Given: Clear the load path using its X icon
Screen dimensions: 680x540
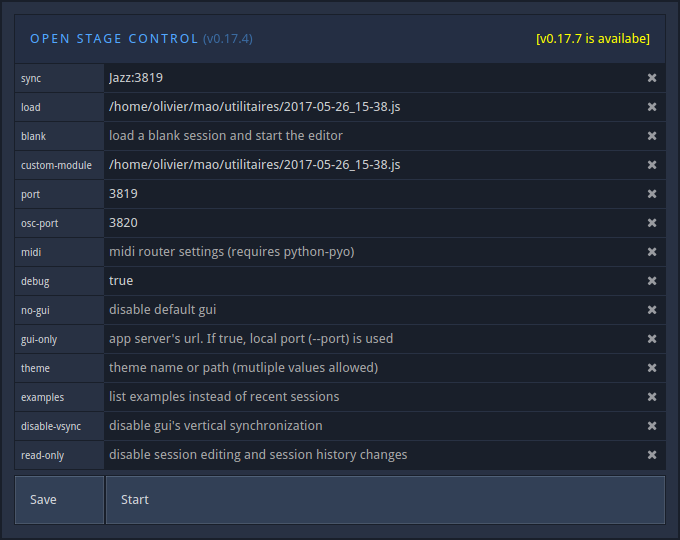Looking at the screenshot, I should click(x=652, y=107).
